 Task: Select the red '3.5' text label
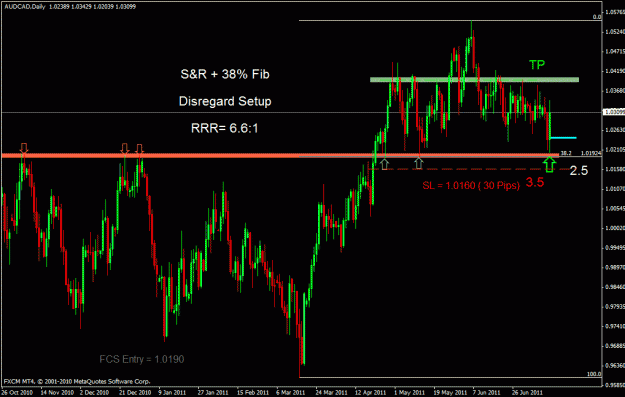(x=535, y=182)
